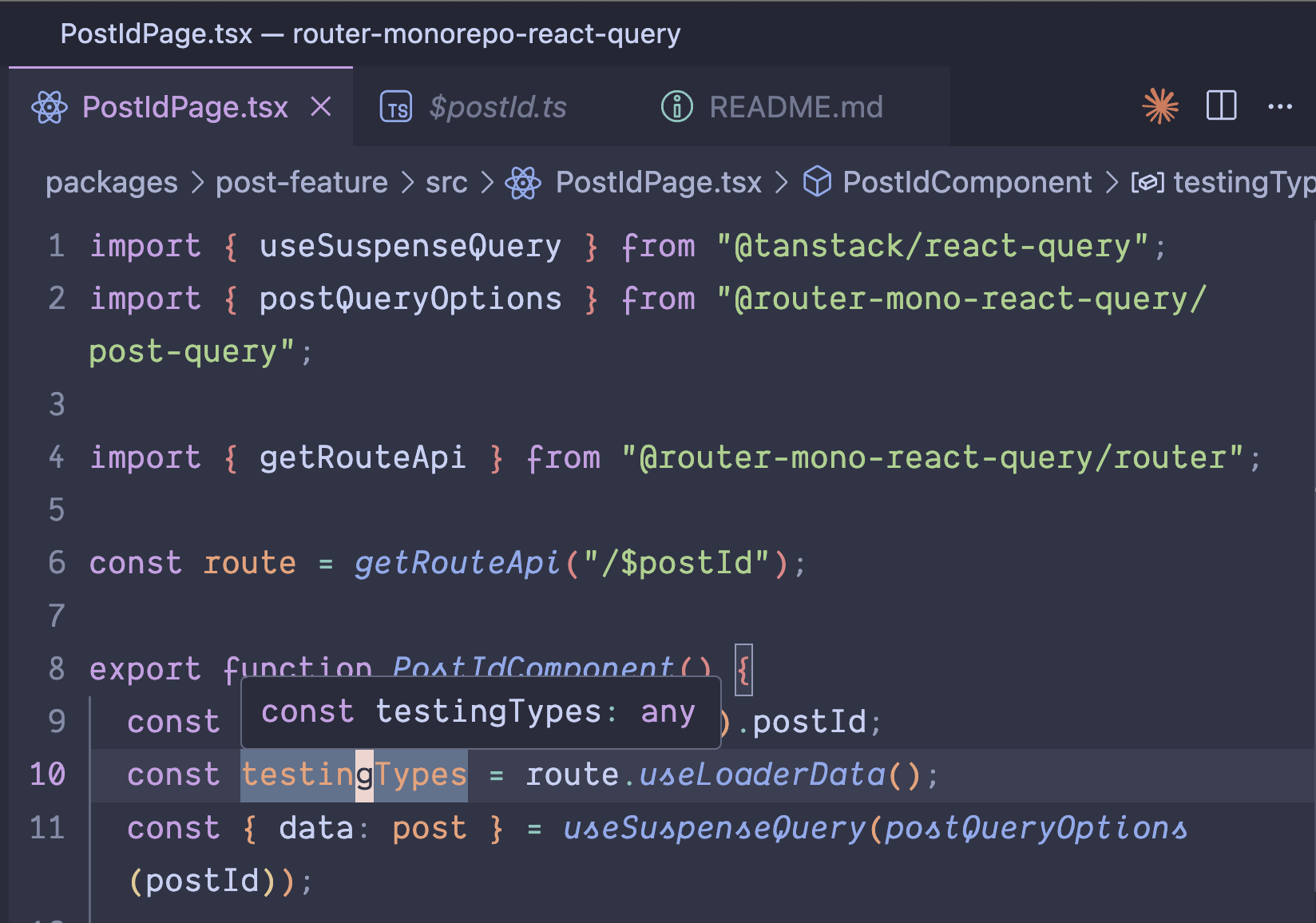Open the PostIdComponent breadcrumb dropdown
Viewport: 1316px width, 923px height.
[x=967, y=183]
